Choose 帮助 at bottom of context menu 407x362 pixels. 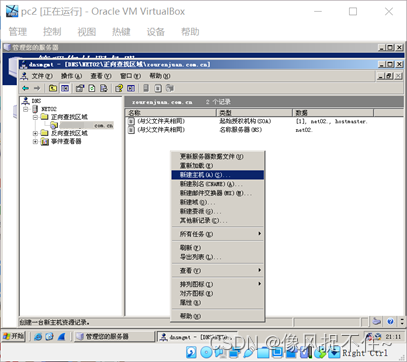click(x=218, y=316)
